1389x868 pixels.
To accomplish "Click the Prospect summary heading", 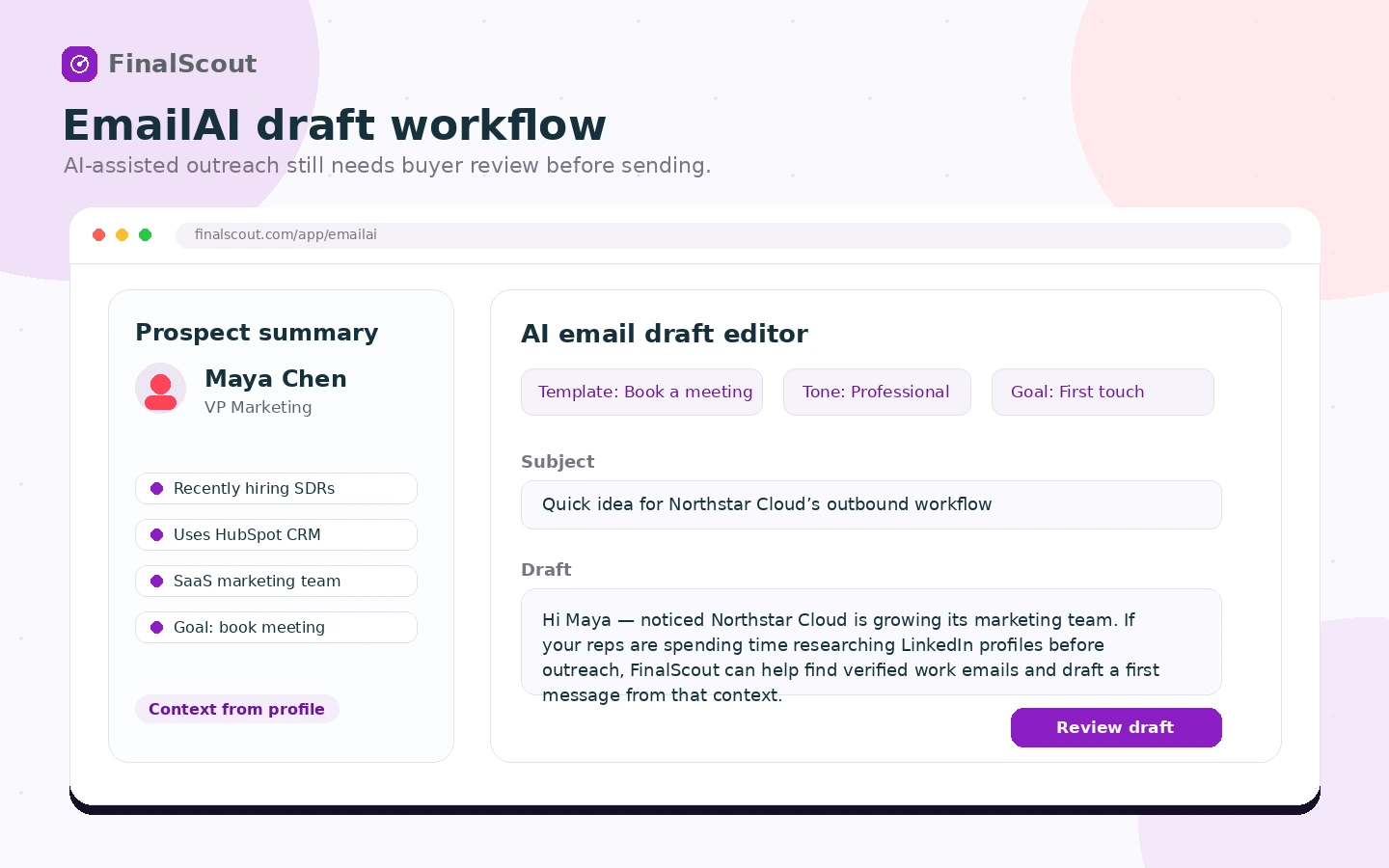I will tap(257, 333).
